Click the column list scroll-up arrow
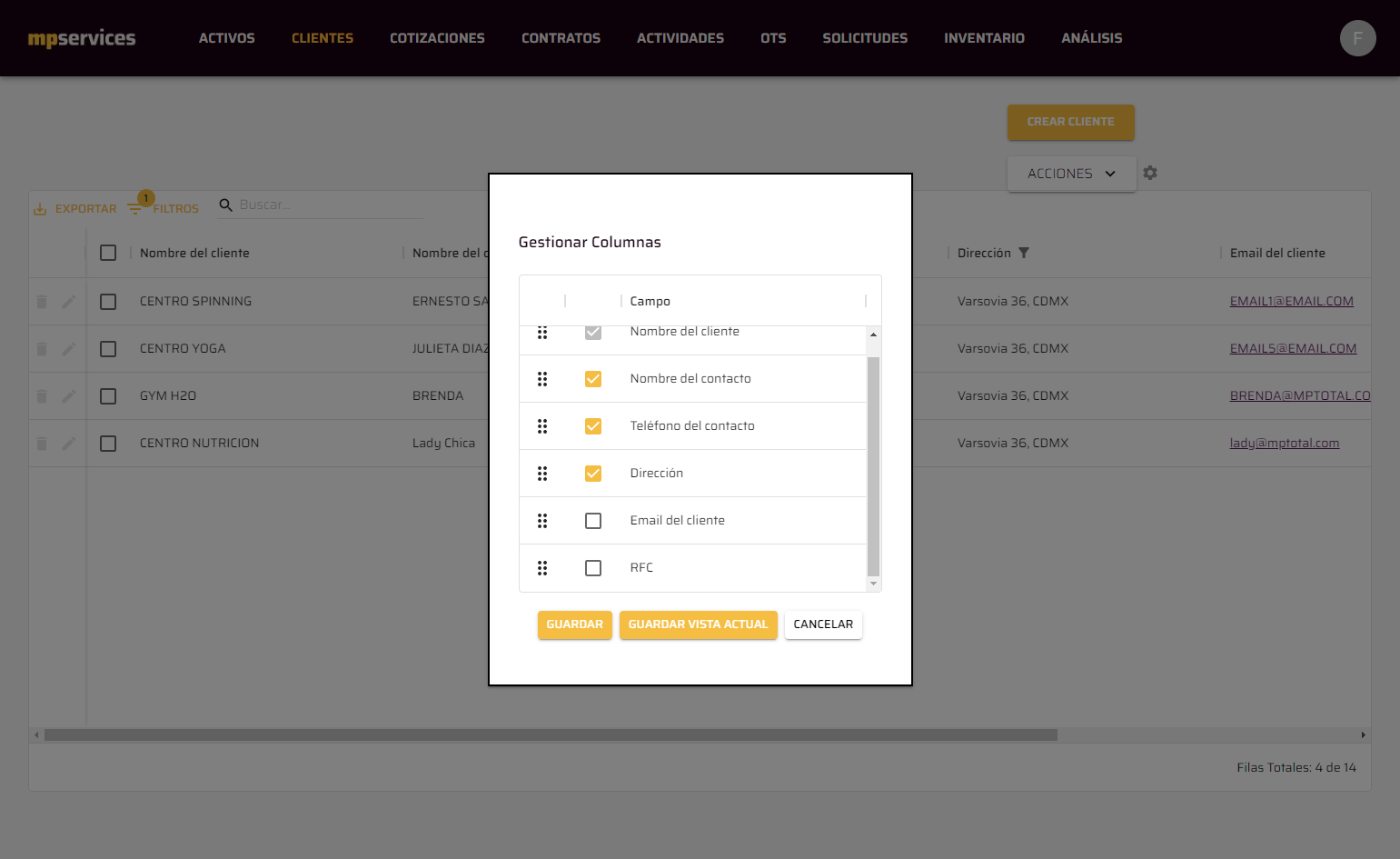Image resolution: width=1400 pixels, height=859 pixels. pyautogui.click(x=873, y=335)
